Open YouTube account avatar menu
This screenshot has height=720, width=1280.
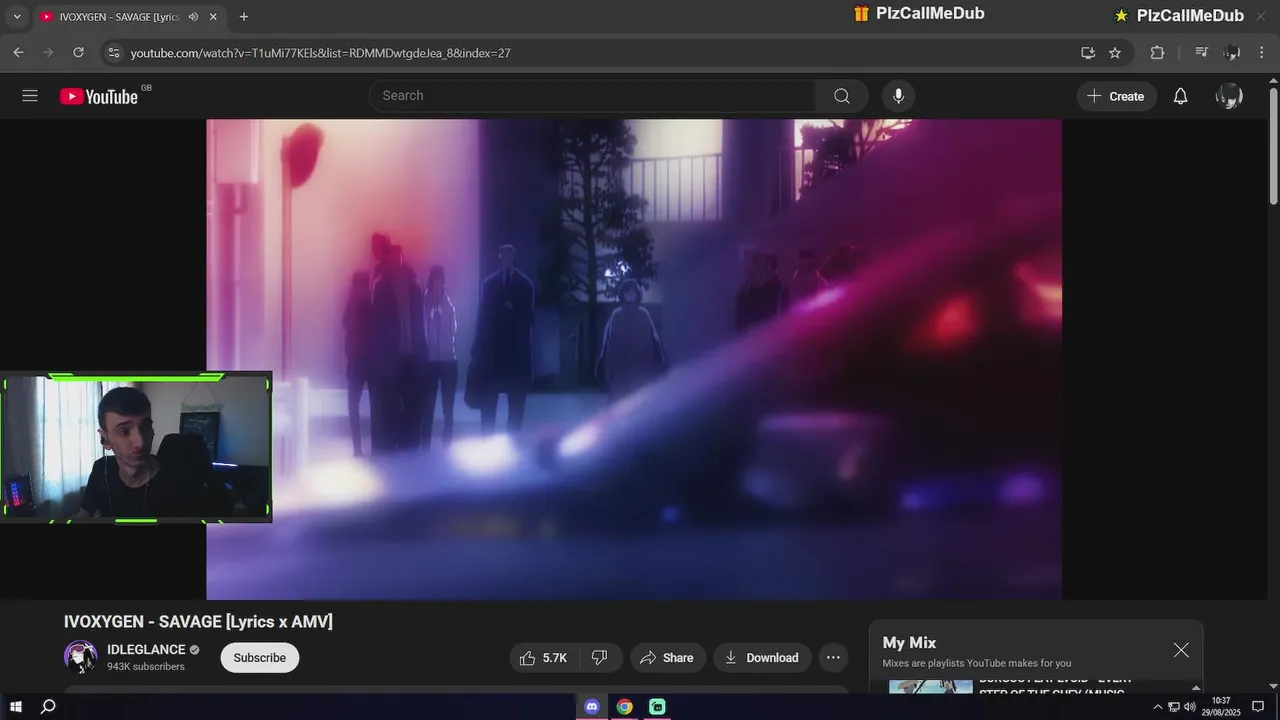pos(1229,96)
